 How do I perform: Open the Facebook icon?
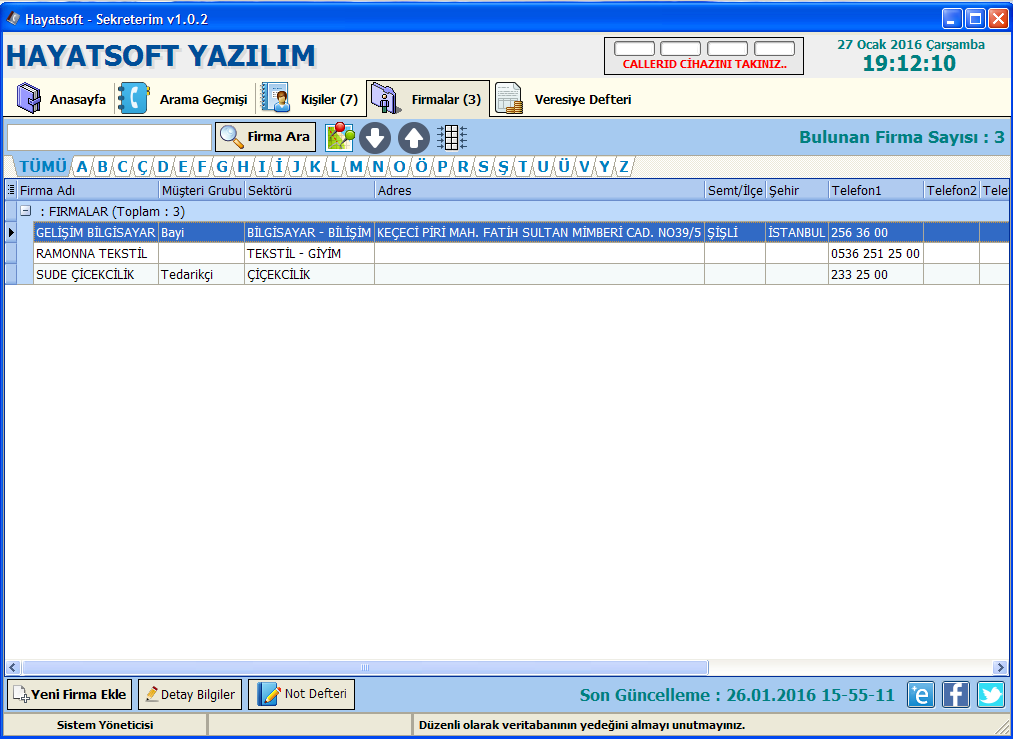(x=956, y=694)
